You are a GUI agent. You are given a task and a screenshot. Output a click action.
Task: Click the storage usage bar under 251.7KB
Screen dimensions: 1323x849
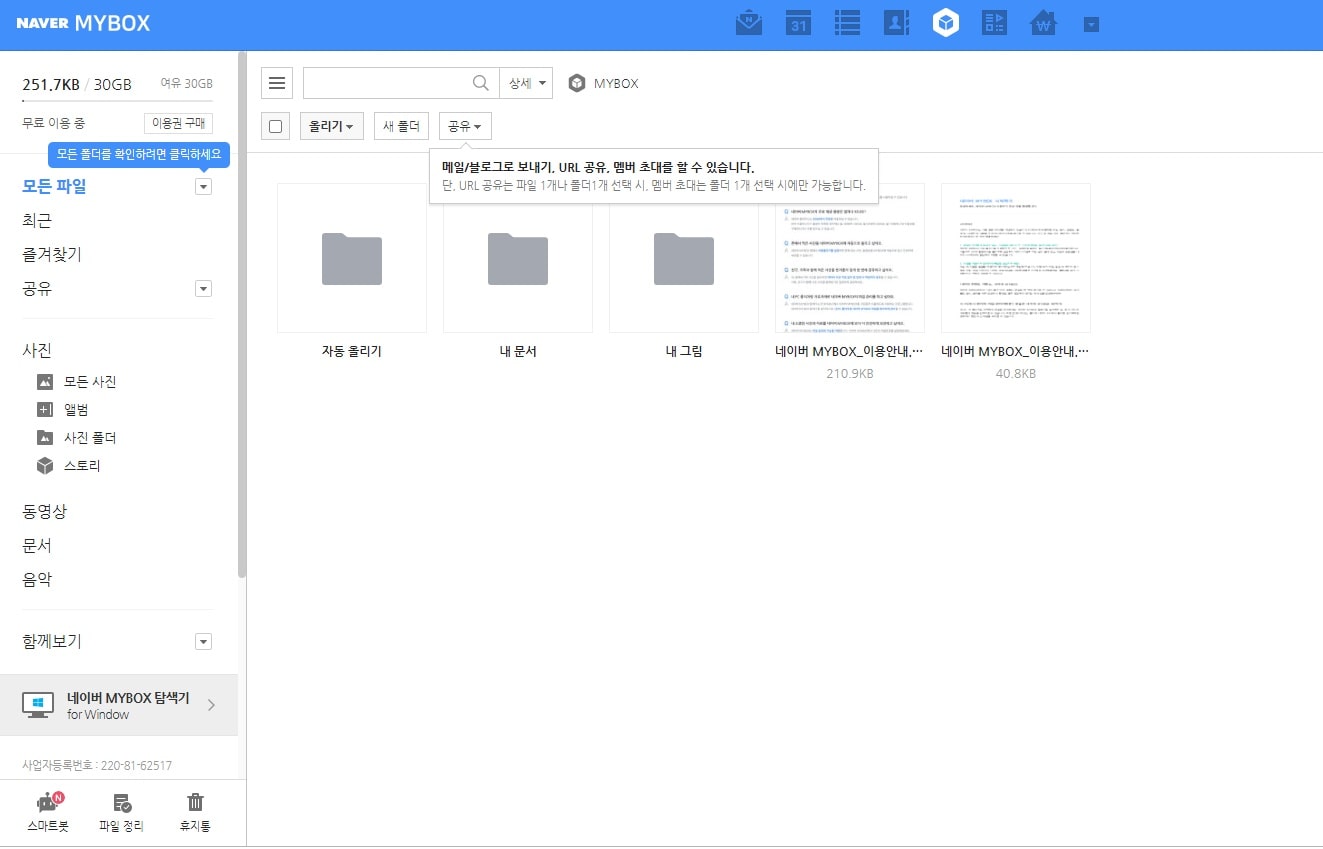(x=117, y=101)
